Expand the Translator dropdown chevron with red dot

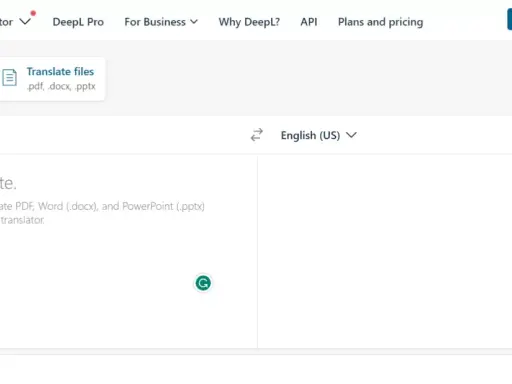pos(25,22)
